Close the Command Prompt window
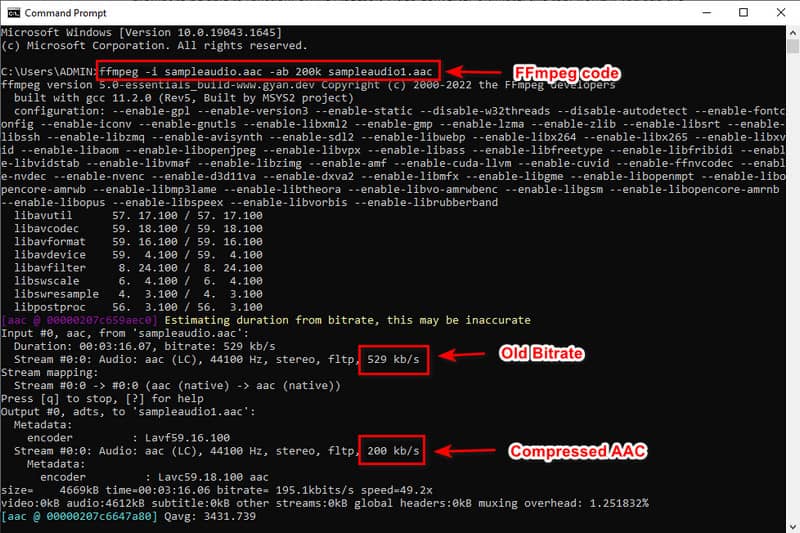The width and height of the screenshot is (800, 533). coord(783,13)
